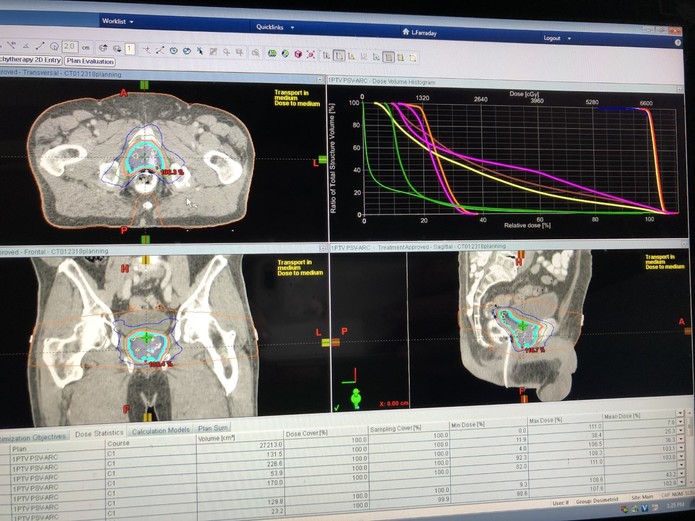This screenshot has width=695, height=521.
Task: Click the move-plane-up icon beside the cm field
Action: click(103, 48)
